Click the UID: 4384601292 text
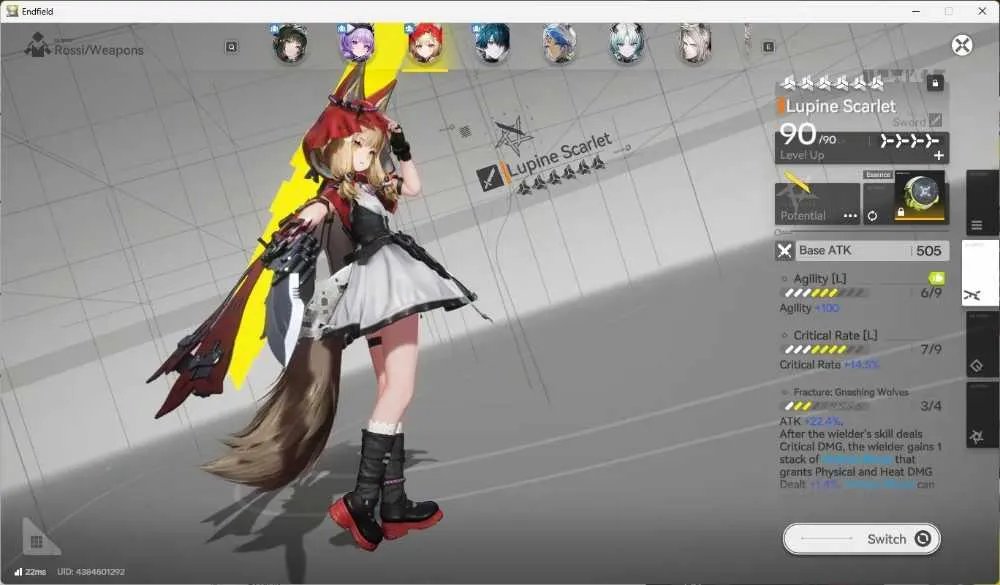The image size is (1000, 585). click(91, 572)
